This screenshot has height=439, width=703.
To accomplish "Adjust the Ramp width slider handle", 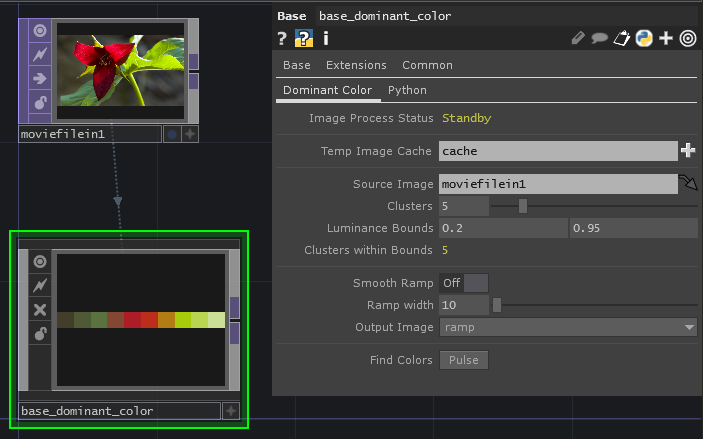I will tap(497, 305).
